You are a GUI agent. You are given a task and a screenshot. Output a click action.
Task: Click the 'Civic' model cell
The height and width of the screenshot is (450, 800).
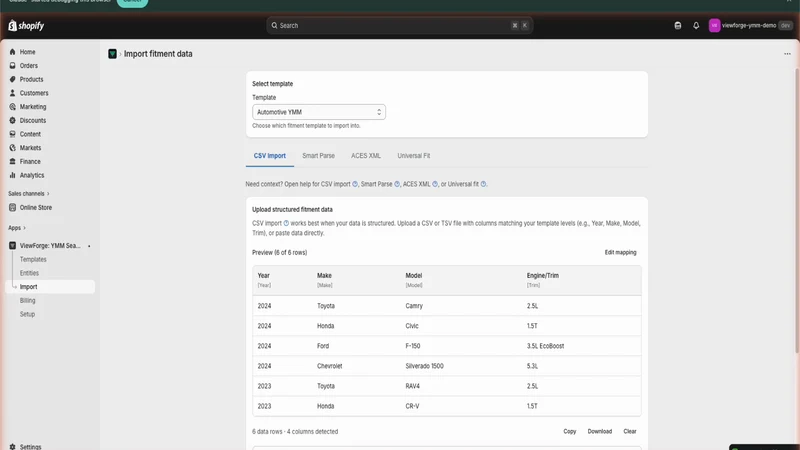click(412, 326)
